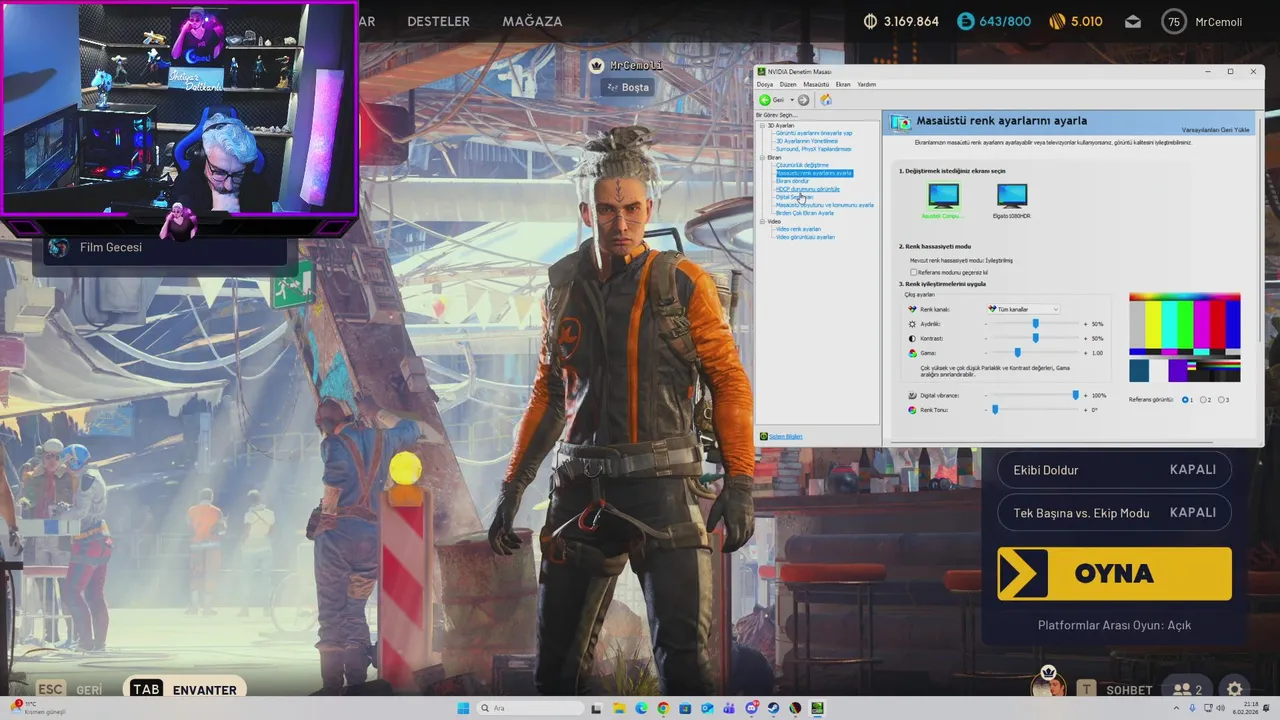Image resolution: width=1280 pixels, height=720 pixels.
Task: Adjust the Aydınlık brightness slider
Action: pyautogui.click(x=1035, y=324)
